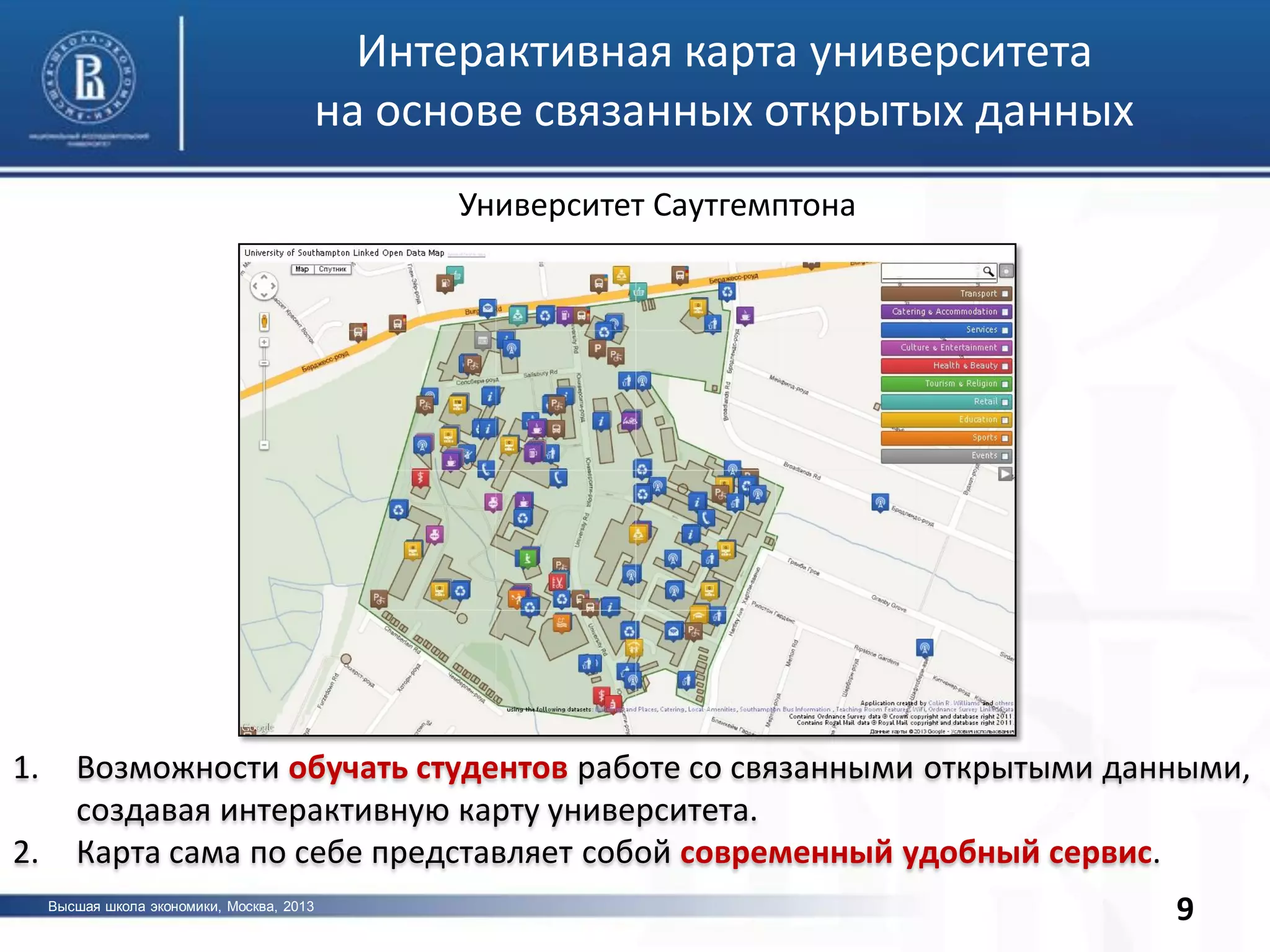Screen dimensions: 1270x952
Task: Click the green Tourism marker on campus
Action: [526, 558]
